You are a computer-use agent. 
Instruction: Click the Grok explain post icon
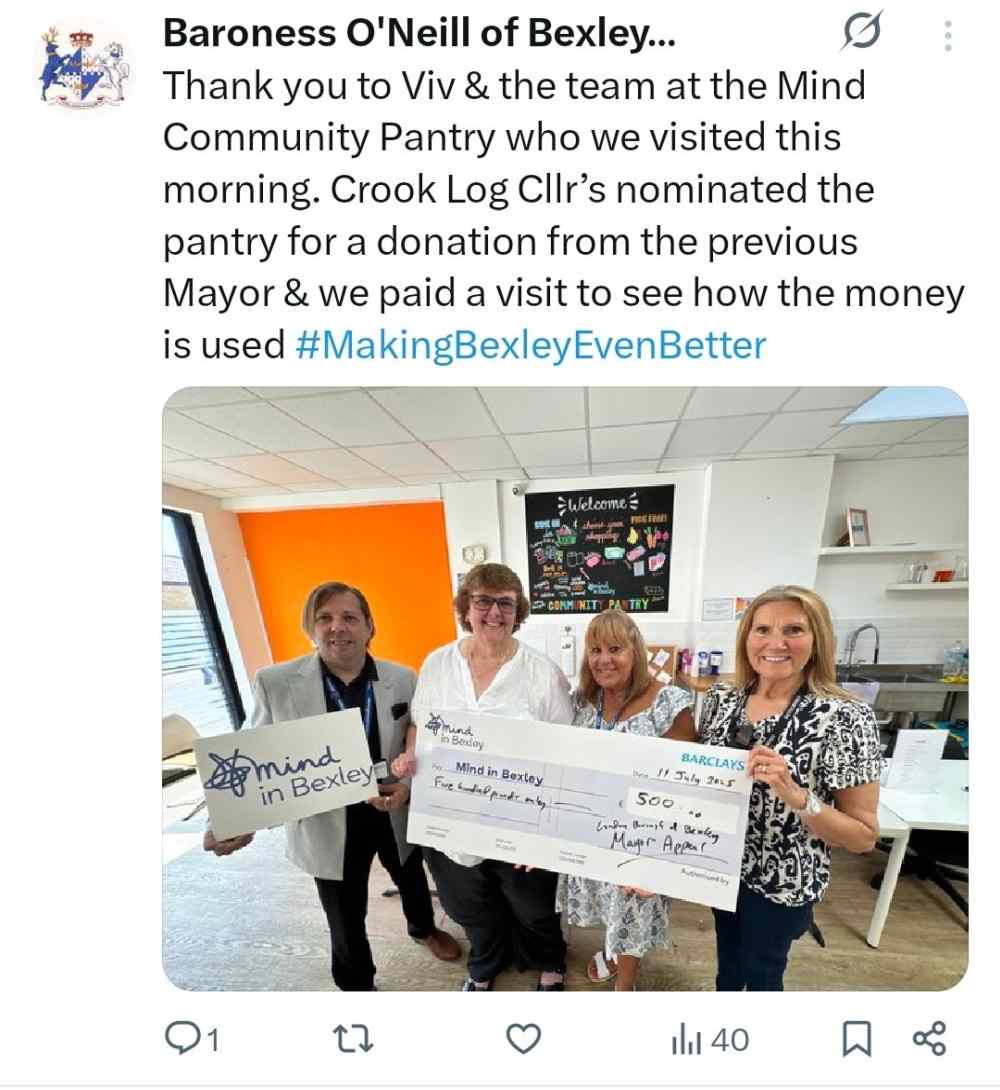(x=862, y=31)
